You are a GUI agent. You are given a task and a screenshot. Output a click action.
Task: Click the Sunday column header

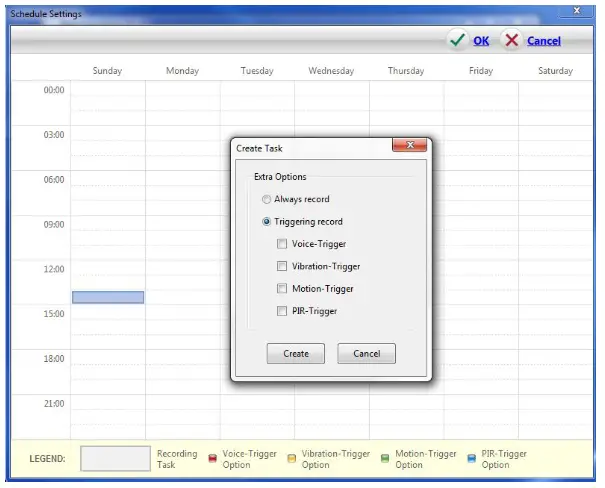click(107, 71)
